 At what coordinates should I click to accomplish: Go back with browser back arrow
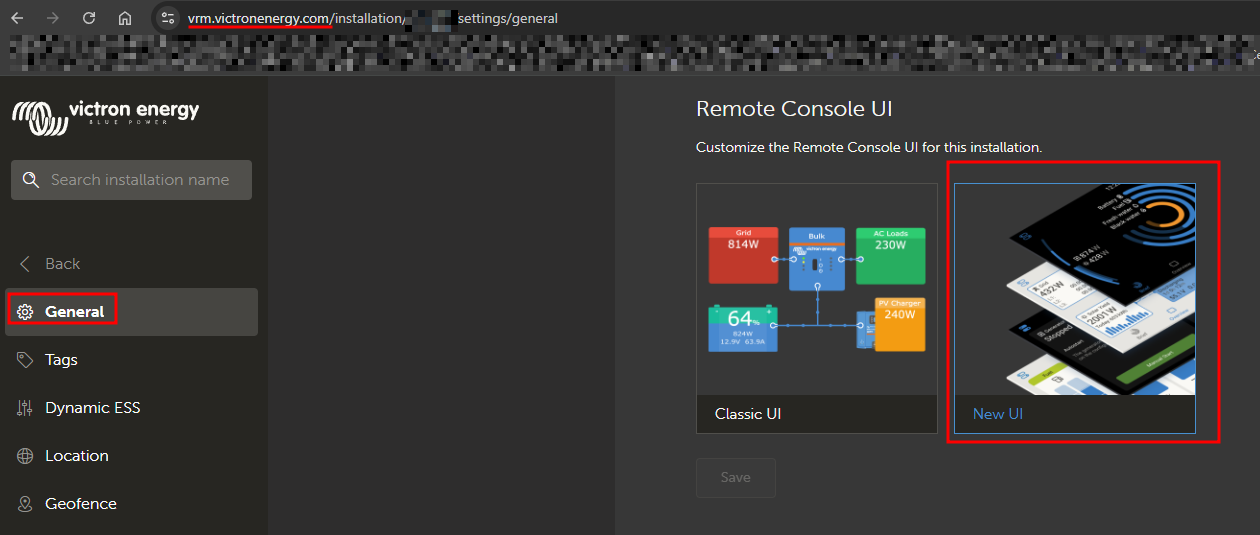(17, 18)
